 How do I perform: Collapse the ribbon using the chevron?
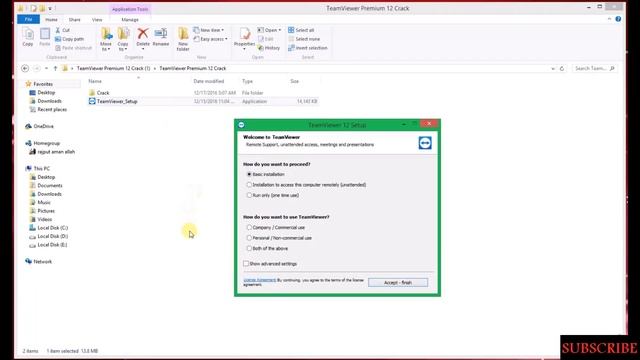pyautogui.click(x=609, y=19)
